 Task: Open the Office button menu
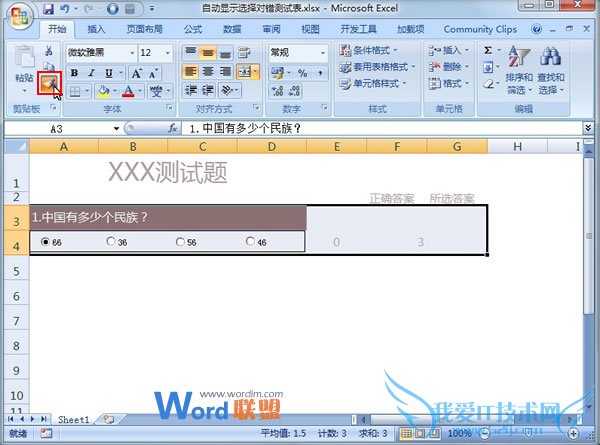(19, 16)
